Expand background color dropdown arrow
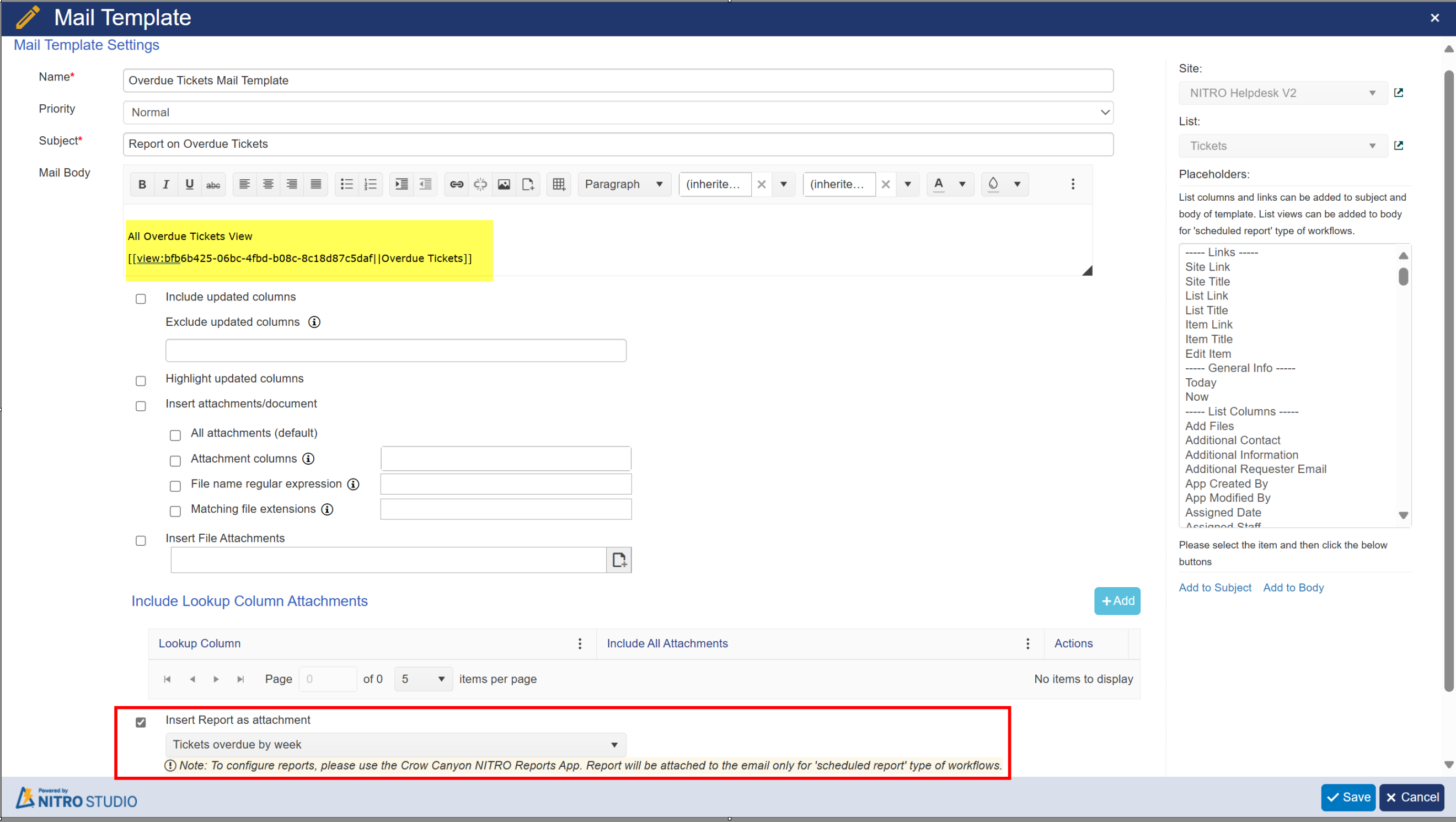 click(1017, 184)
